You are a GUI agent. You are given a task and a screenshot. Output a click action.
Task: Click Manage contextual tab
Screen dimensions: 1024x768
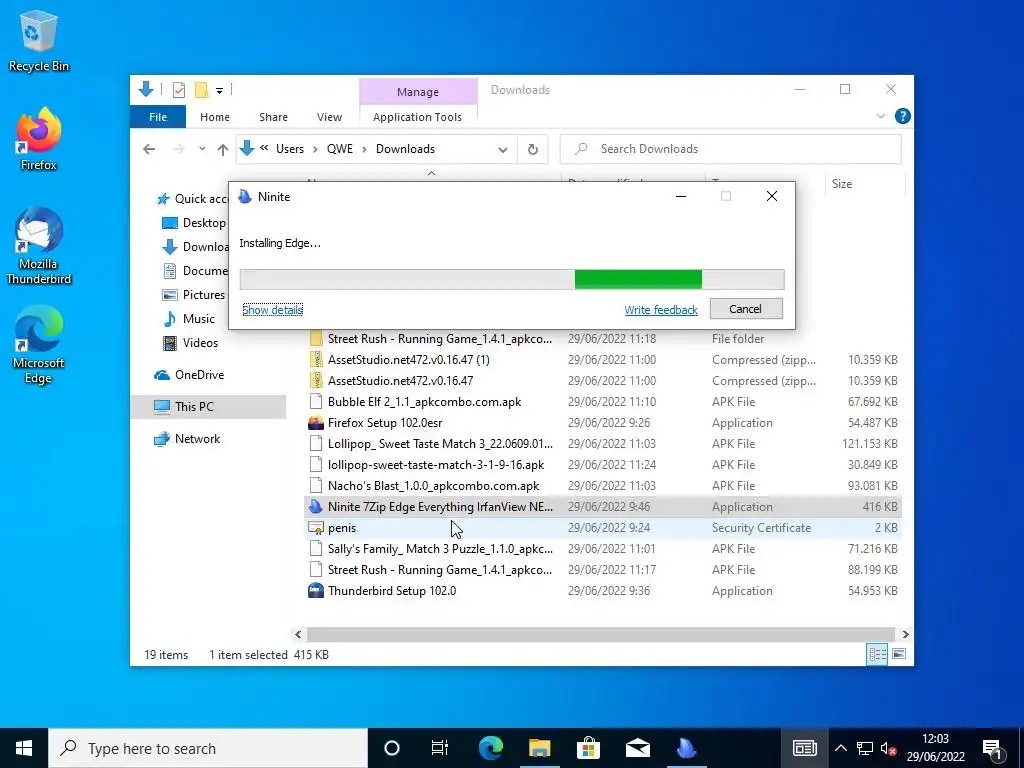[x=418, y=92]
